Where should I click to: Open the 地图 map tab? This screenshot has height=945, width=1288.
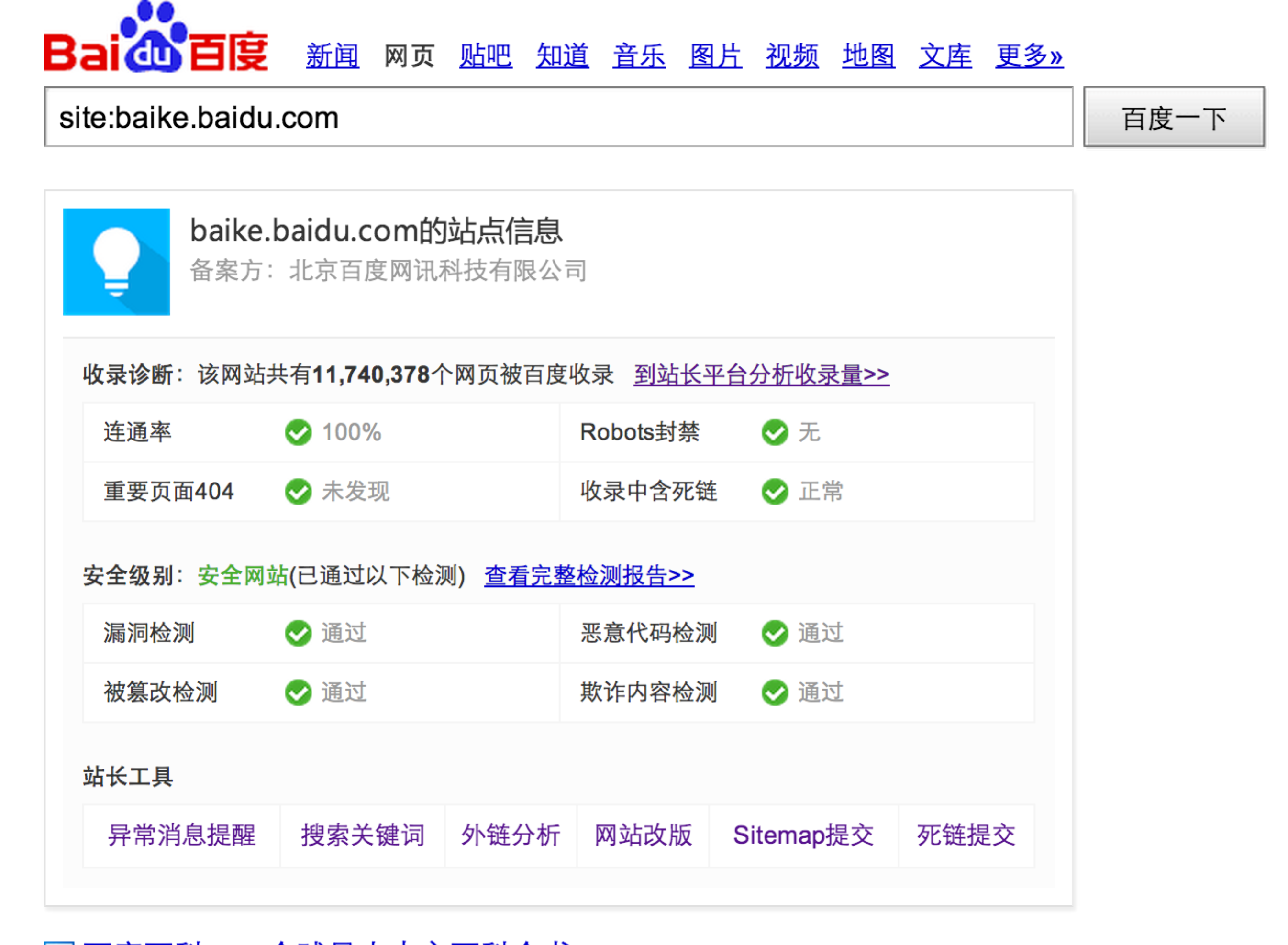point(868,56)
